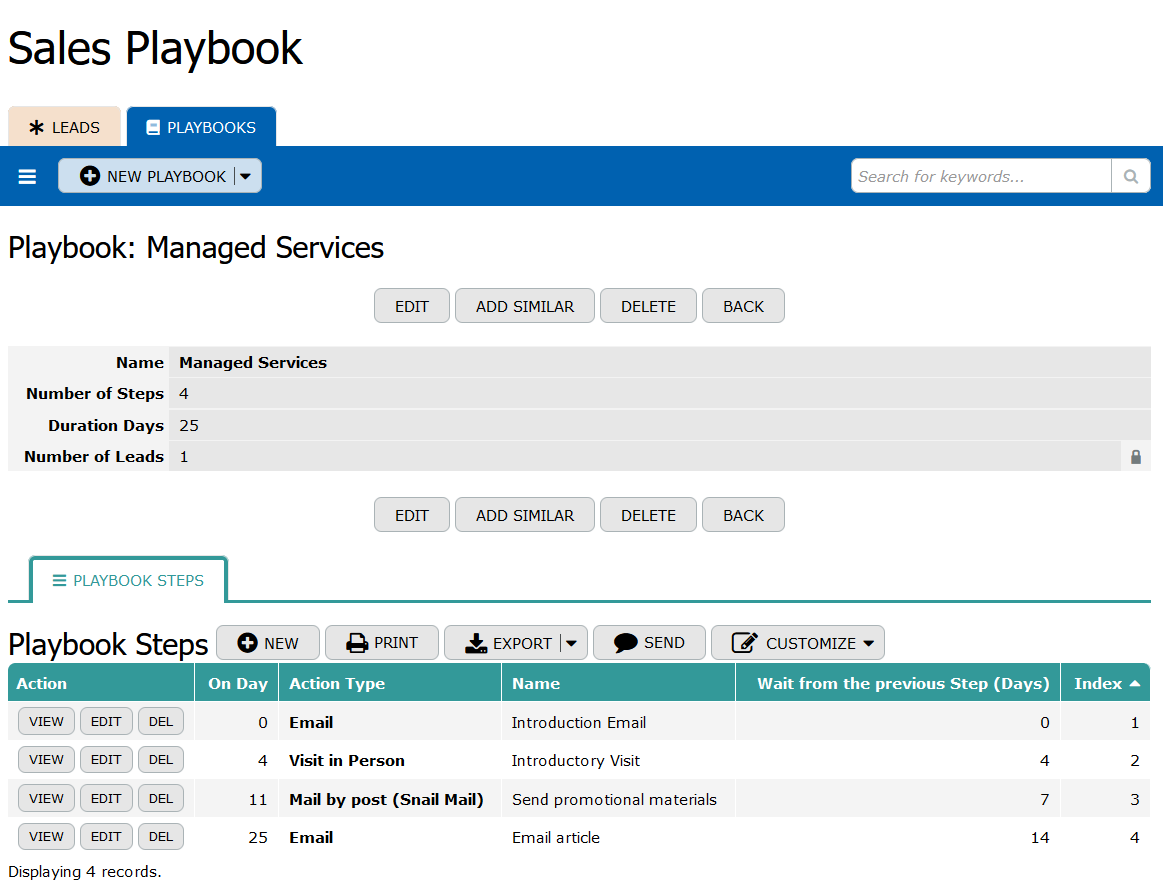This screenshot has height=885, width=1163.
Task: Click the top Back button
Action: (x=743, y=306)
